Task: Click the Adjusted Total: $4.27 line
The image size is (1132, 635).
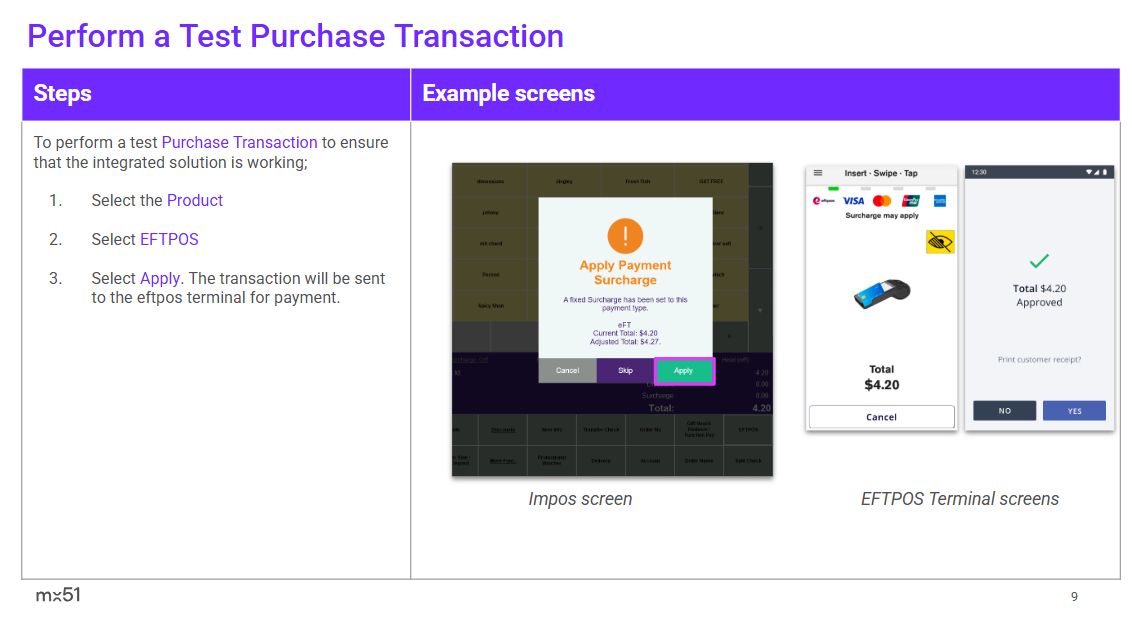Action: pyautogui.click(x=625, y=342)
